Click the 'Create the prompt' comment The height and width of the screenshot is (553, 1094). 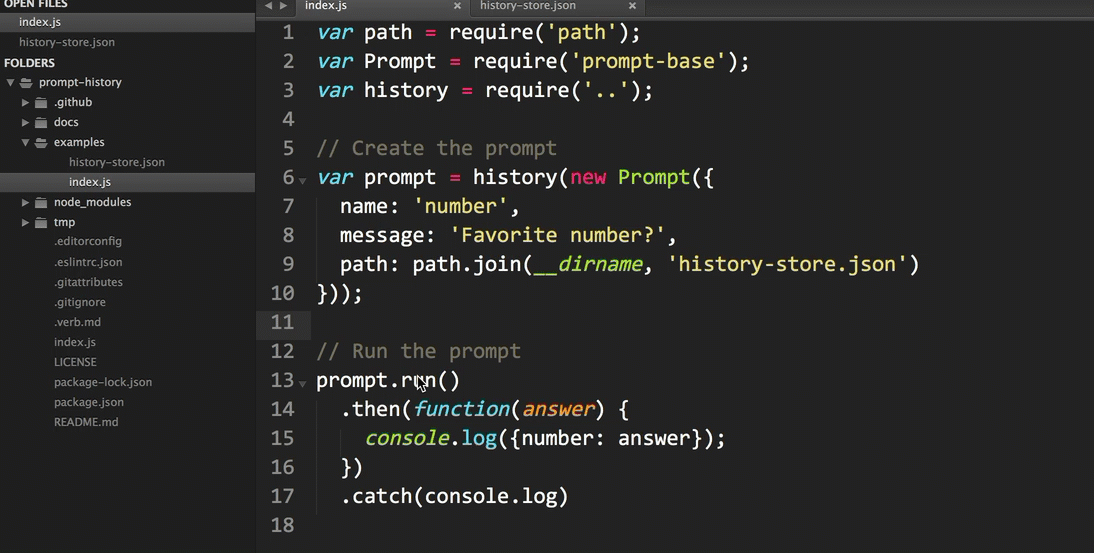(x=437, y=149)
